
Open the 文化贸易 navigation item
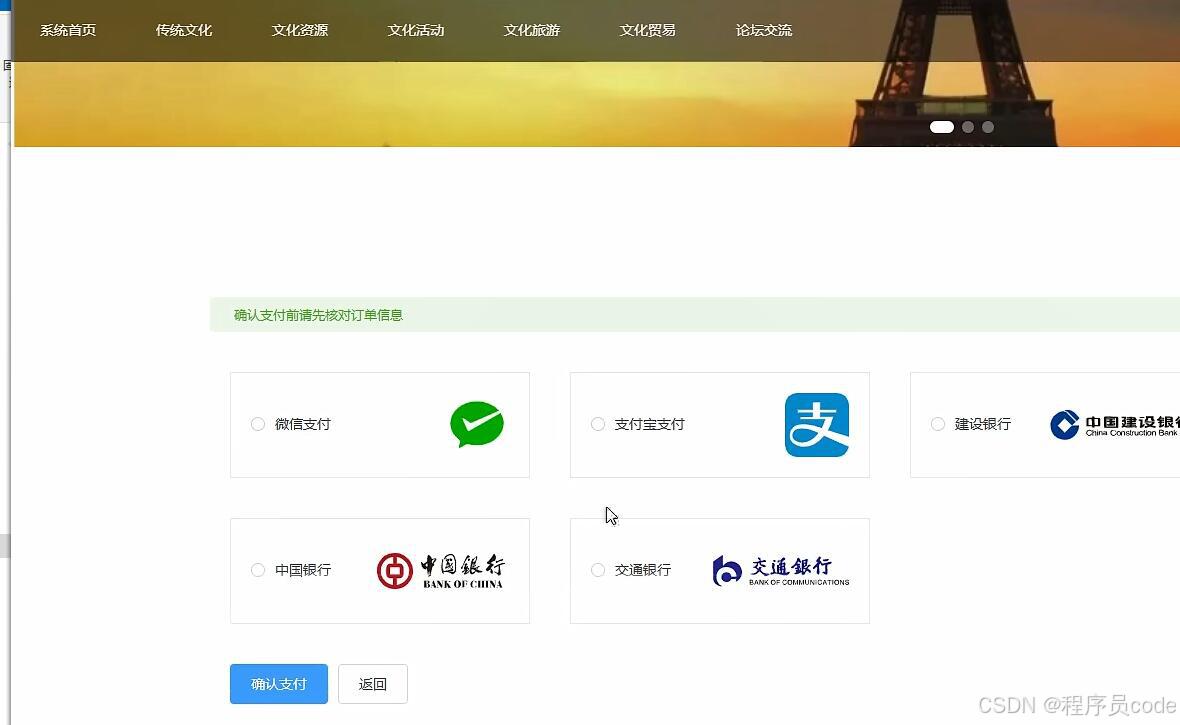(x=647, y=30)
